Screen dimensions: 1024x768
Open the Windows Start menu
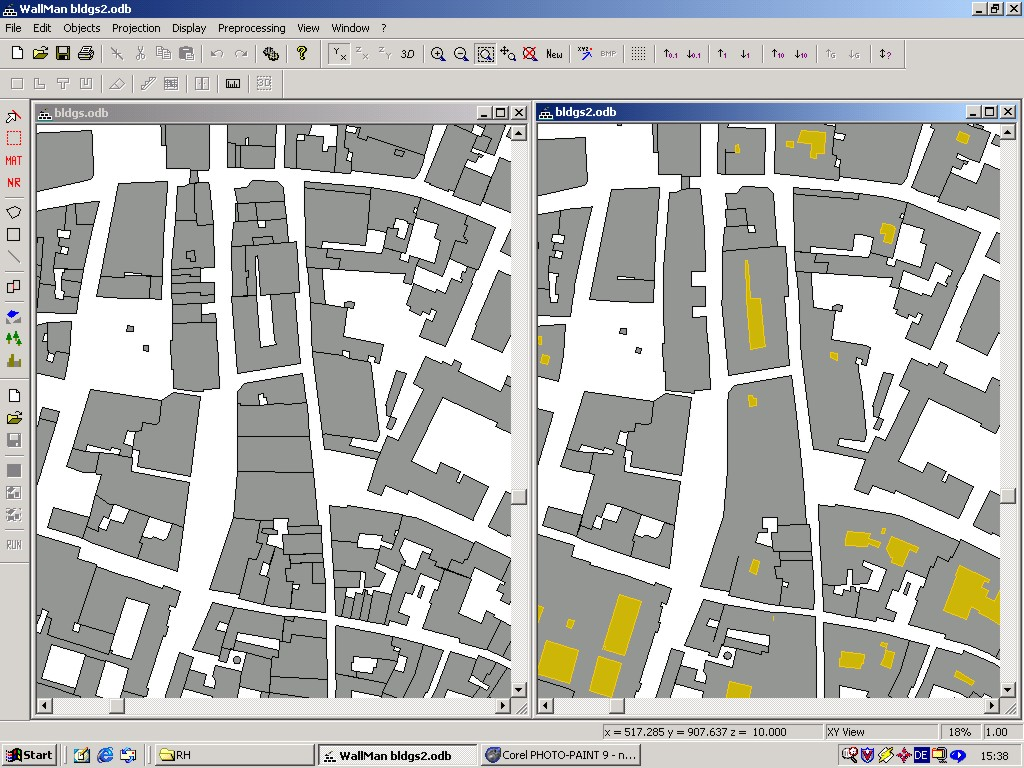[28, 754]
